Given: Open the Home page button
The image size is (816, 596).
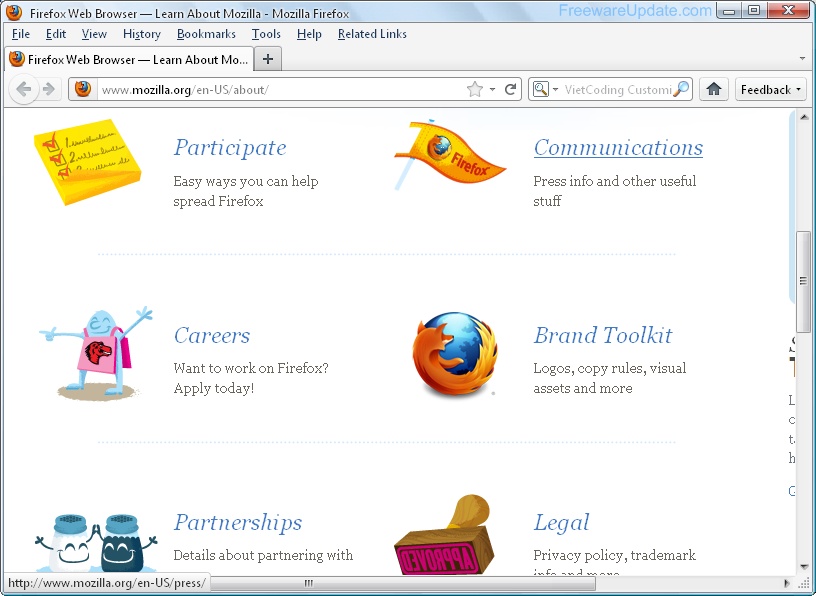Looking at the screenshot, I should [x=713, y=90].
